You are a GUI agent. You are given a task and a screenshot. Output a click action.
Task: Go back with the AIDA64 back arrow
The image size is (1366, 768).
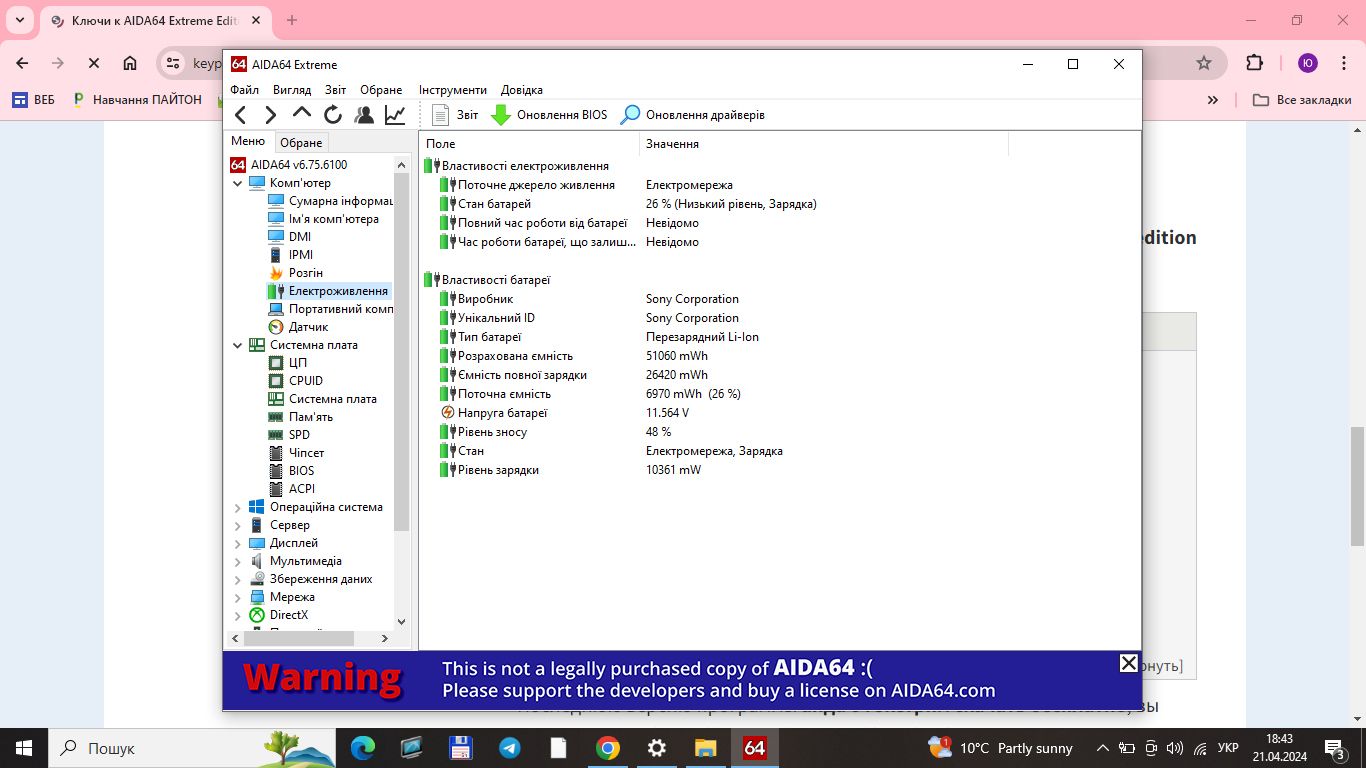(x=240, y=115)
